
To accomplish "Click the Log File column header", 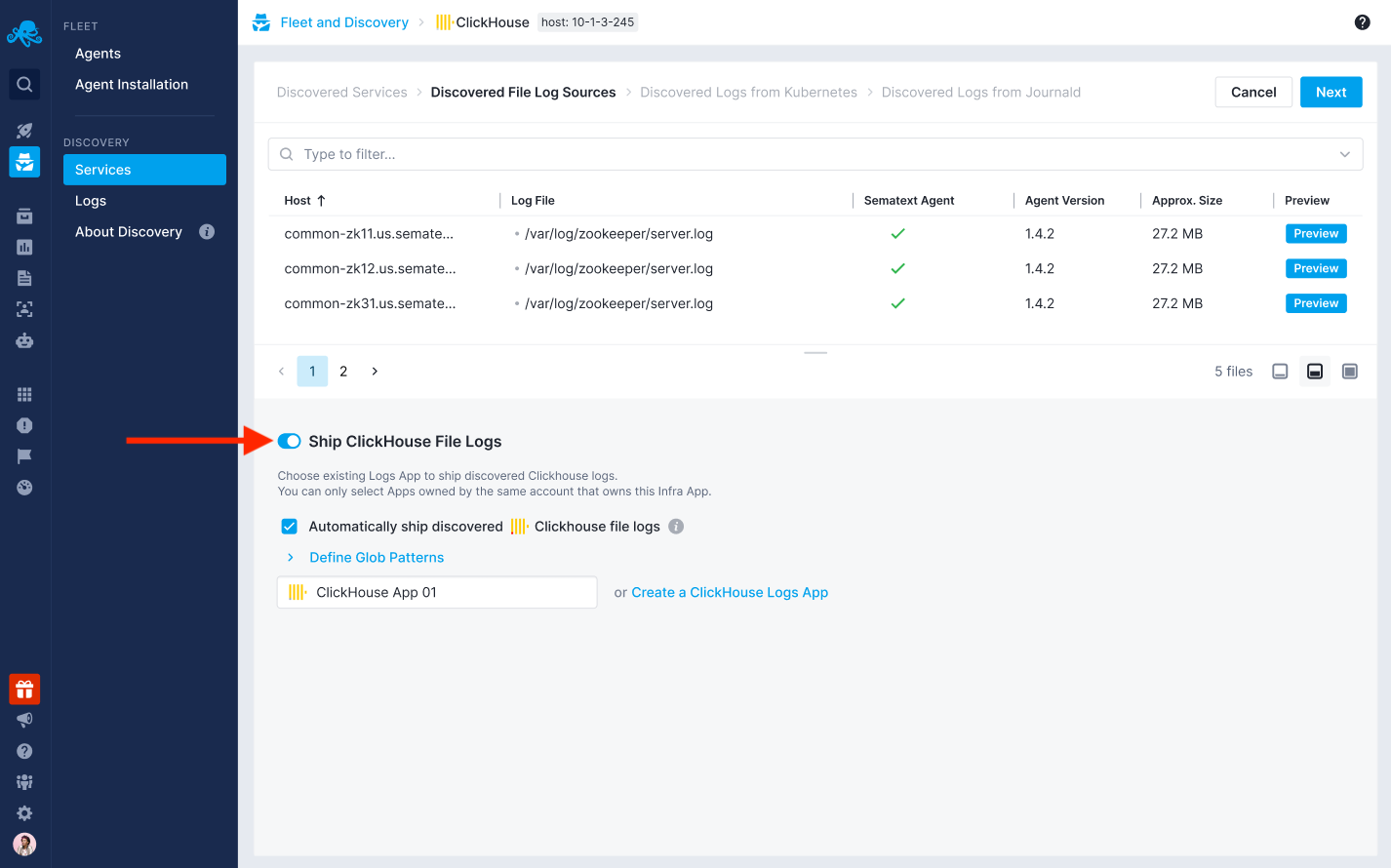I will coord(533,201).
